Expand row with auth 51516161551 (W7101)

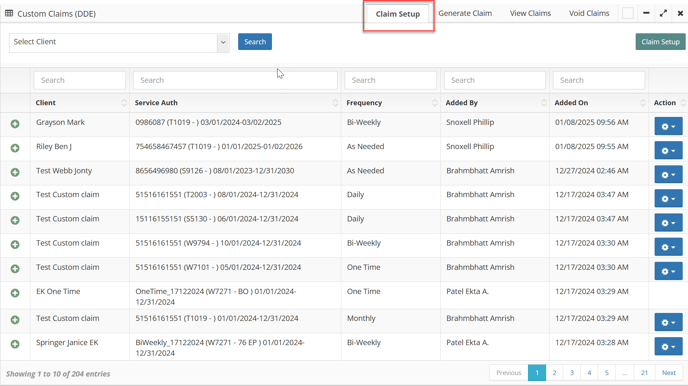coord(15,268)
